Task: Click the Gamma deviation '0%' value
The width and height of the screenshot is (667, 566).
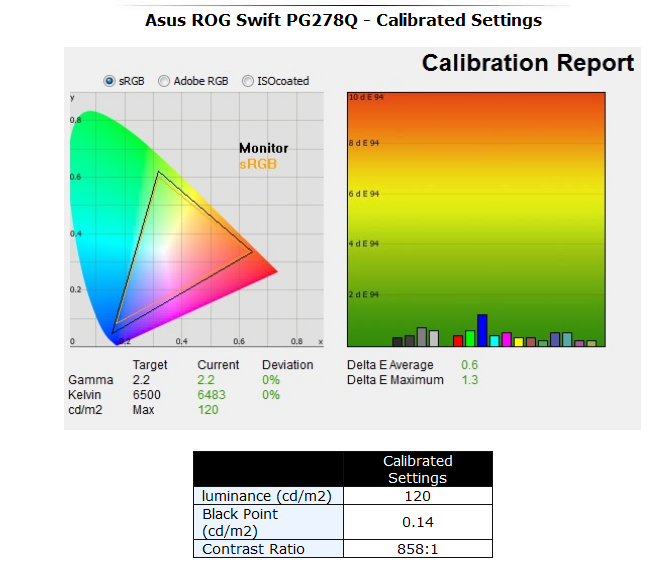Action: [x=271, y=380]
